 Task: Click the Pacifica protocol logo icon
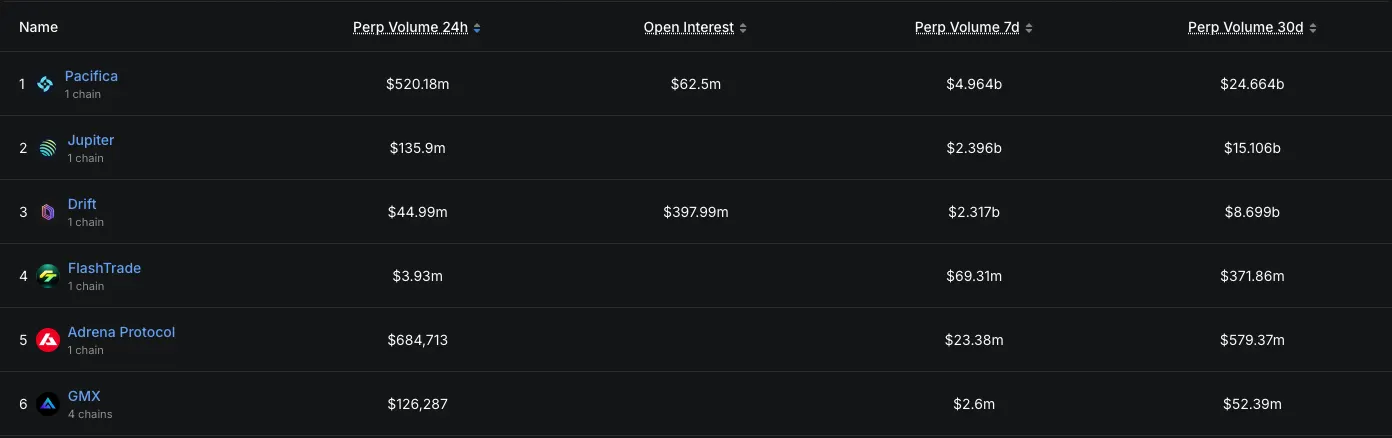(x=45, y=84)
